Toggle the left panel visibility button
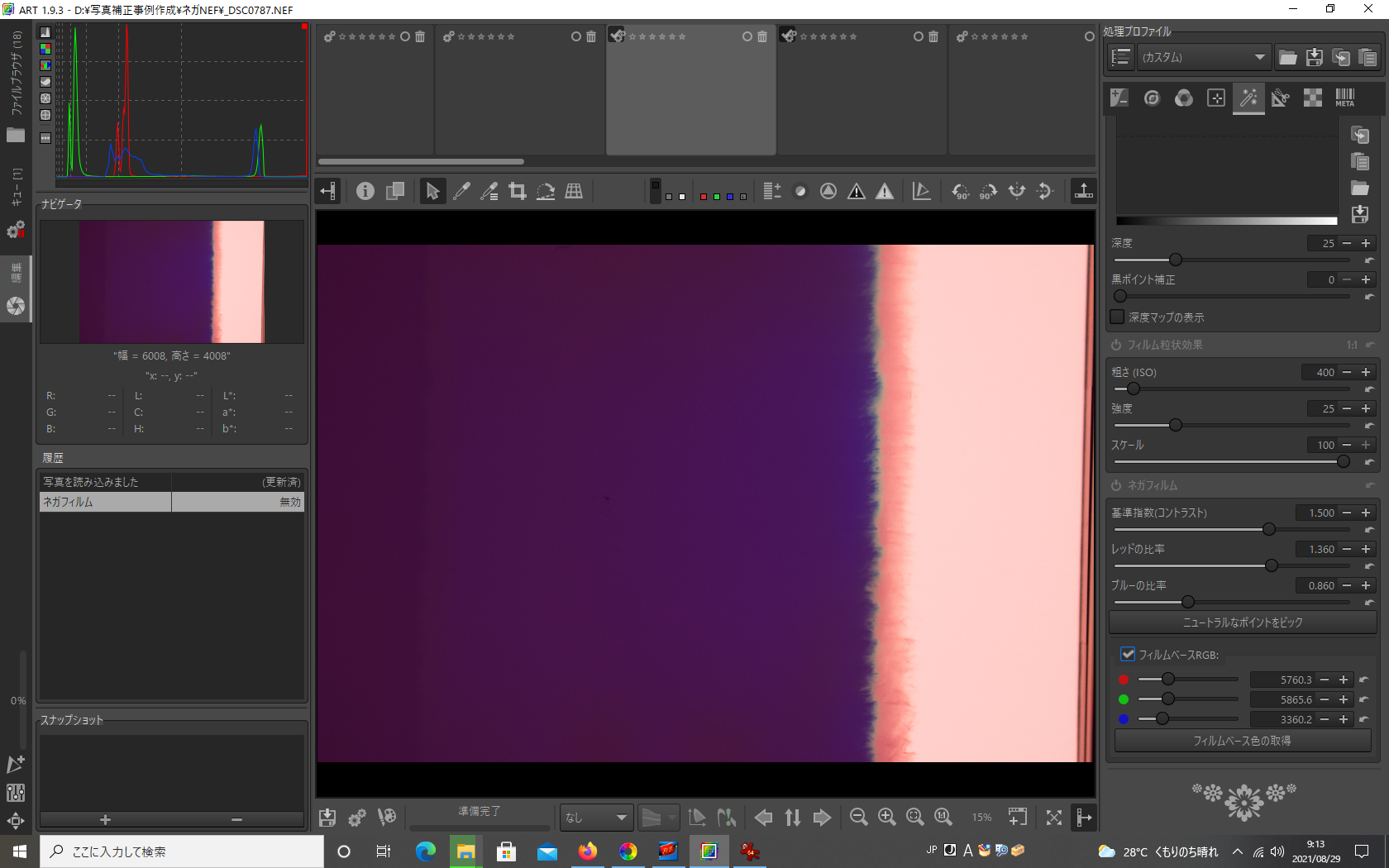The image size is (1389, 868). [328, 191]
